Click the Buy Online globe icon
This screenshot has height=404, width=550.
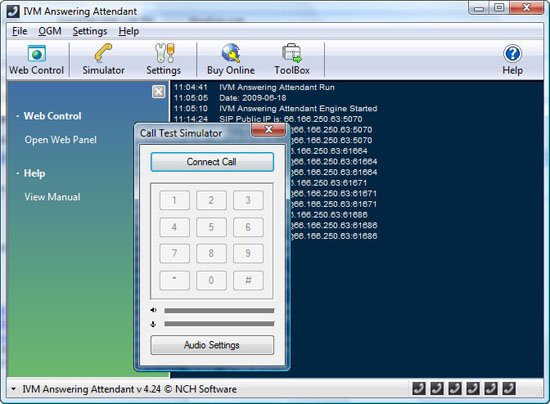coord(231,53)
